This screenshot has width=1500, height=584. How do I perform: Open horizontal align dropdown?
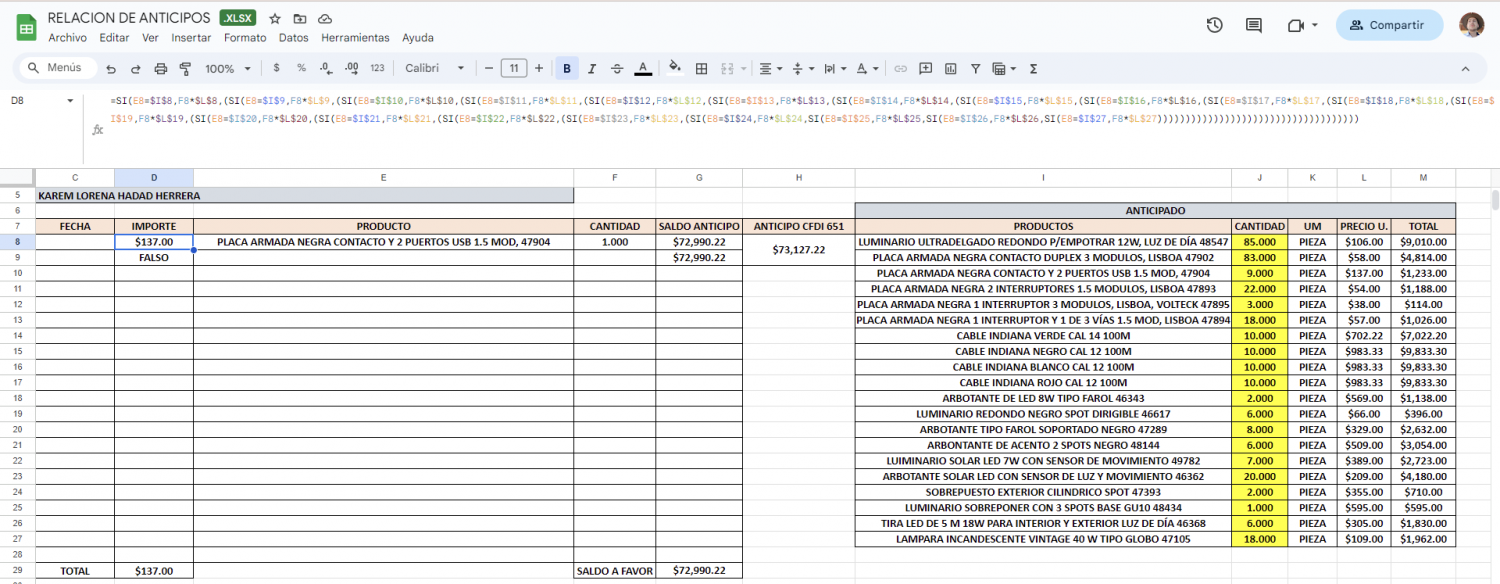pyautogui.click(x=771, y=68)
